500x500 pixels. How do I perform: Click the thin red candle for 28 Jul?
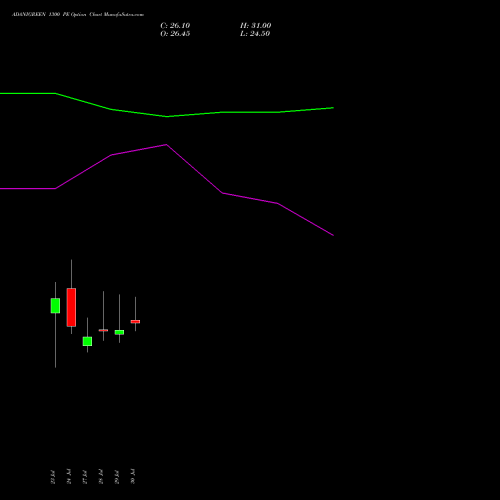coord(103,330)
